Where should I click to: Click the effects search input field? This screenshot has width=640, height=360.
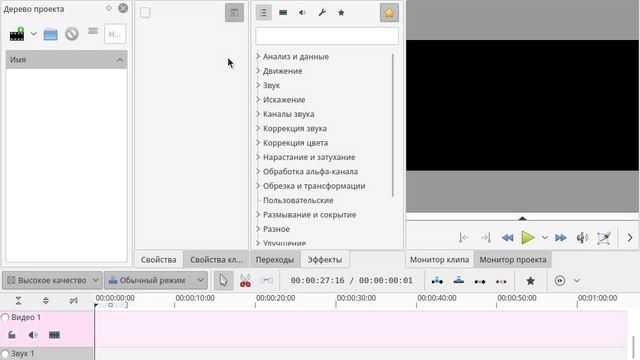click(327, 36)
